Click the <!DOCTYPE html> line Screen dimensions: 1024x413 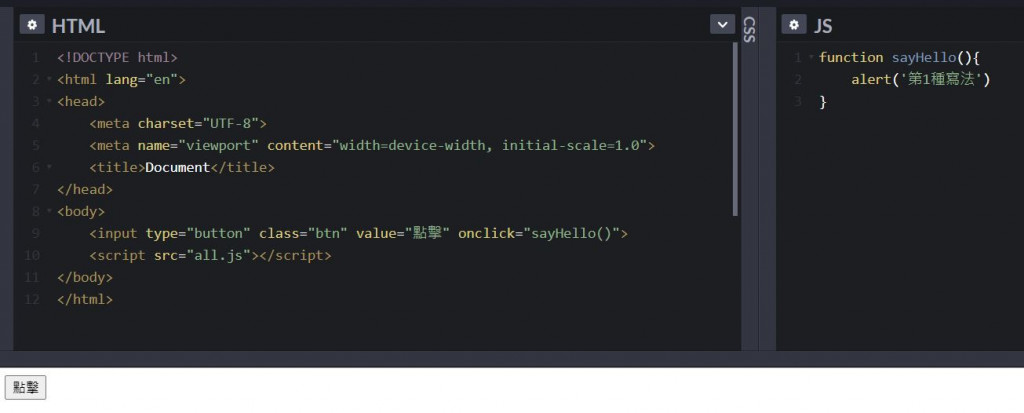(118, 58)
